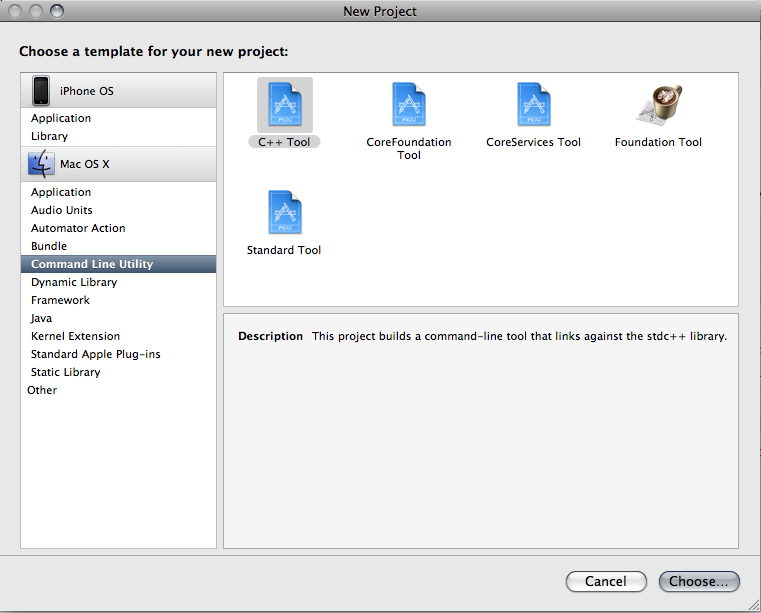Click the Mac OS X Finder icon
This screenshot has width=761, height=613.
point(41,164)
